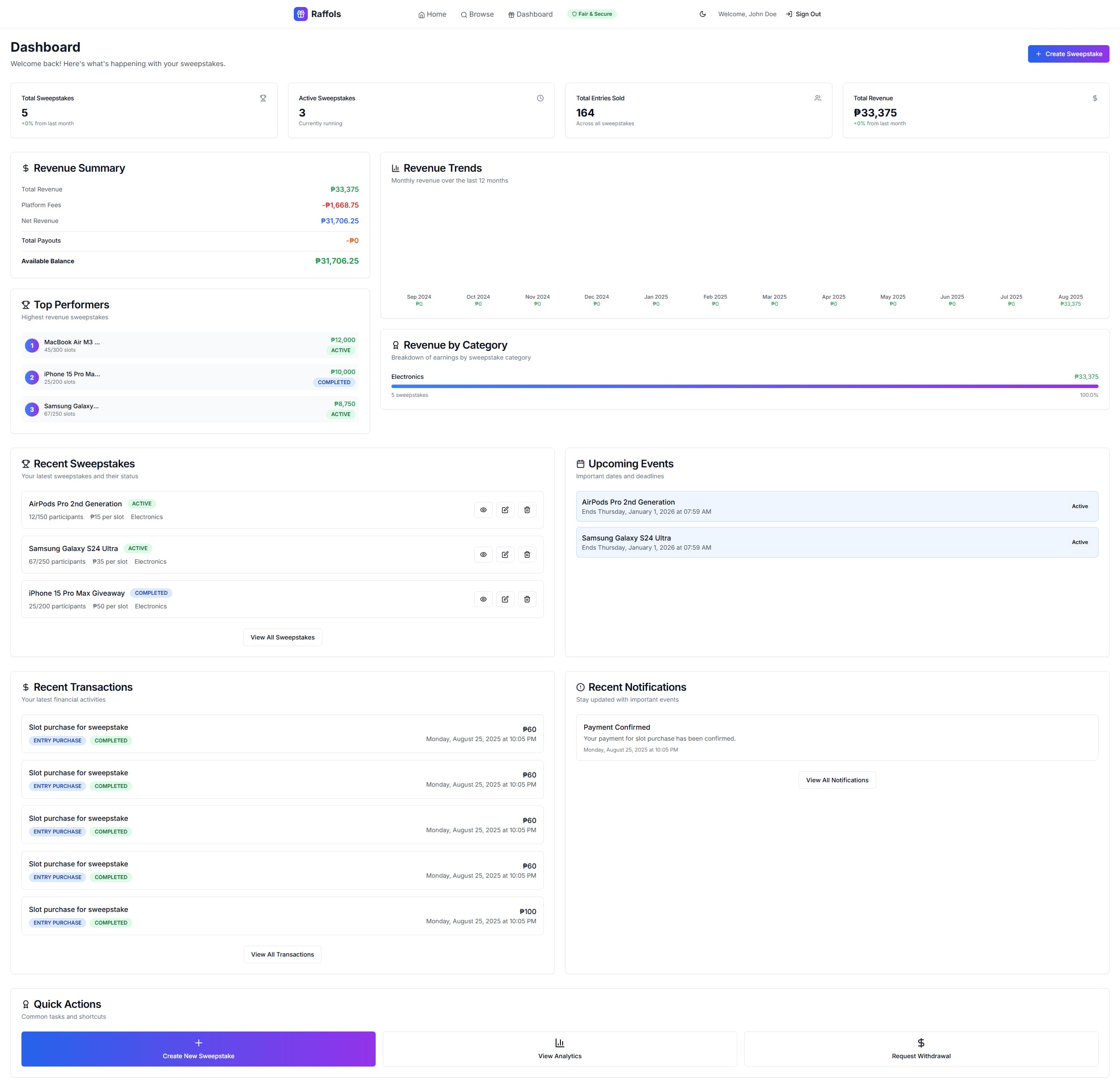Viewport: 1120px width, 1088px height.
Task: Click View All Sweepstakes
Action: click(282, 637)
